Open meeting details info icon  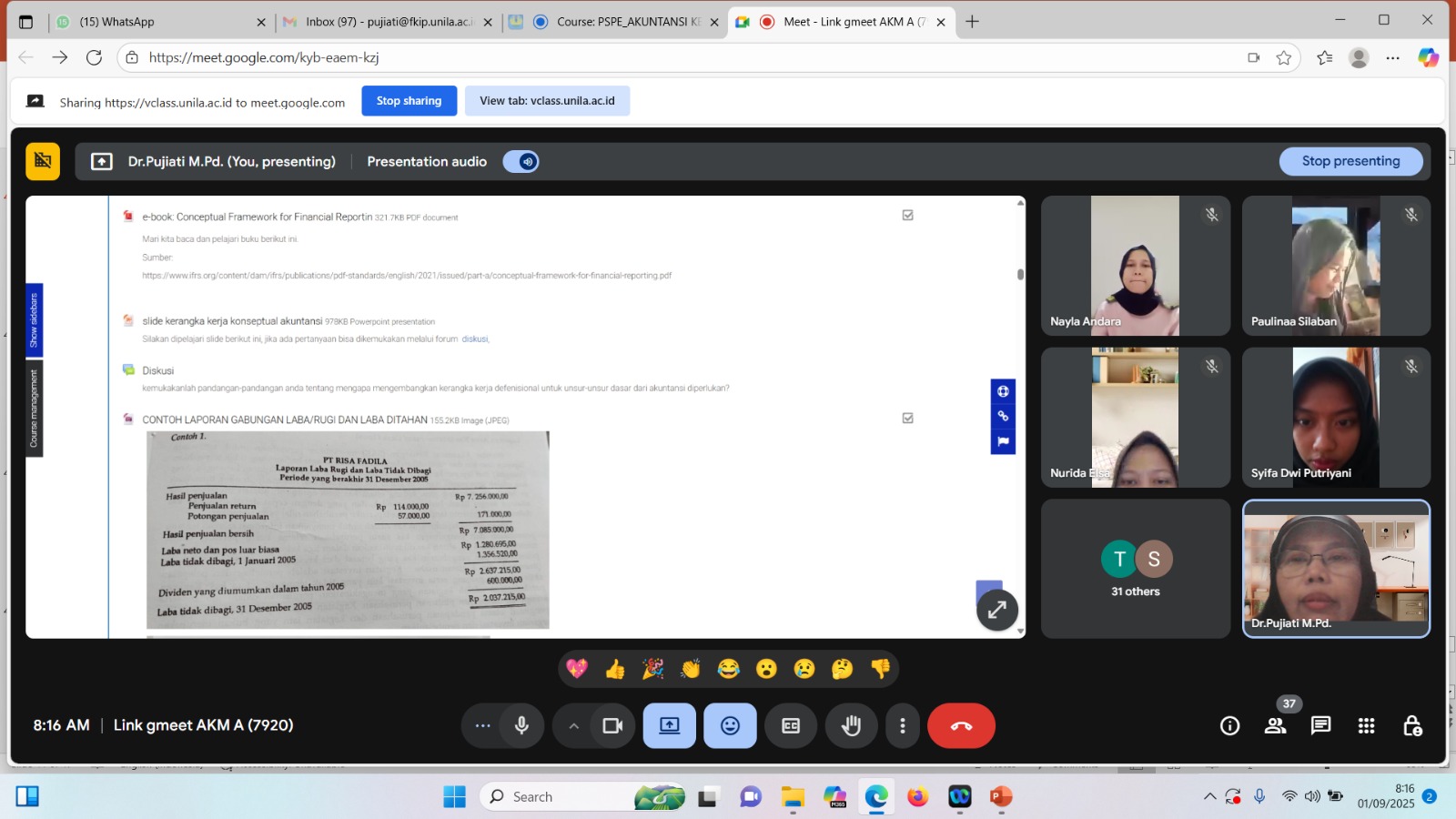pos(1229,725)
